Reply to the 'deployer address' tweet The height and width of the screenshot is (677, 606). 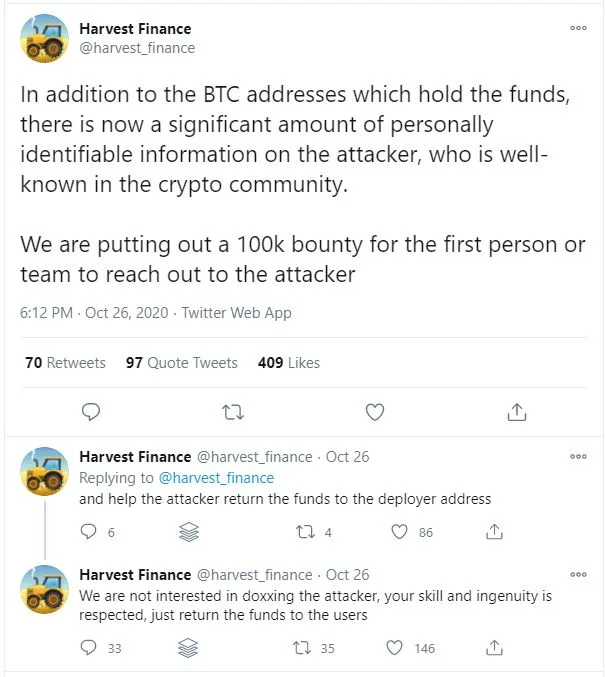click(x=90, y=532)
